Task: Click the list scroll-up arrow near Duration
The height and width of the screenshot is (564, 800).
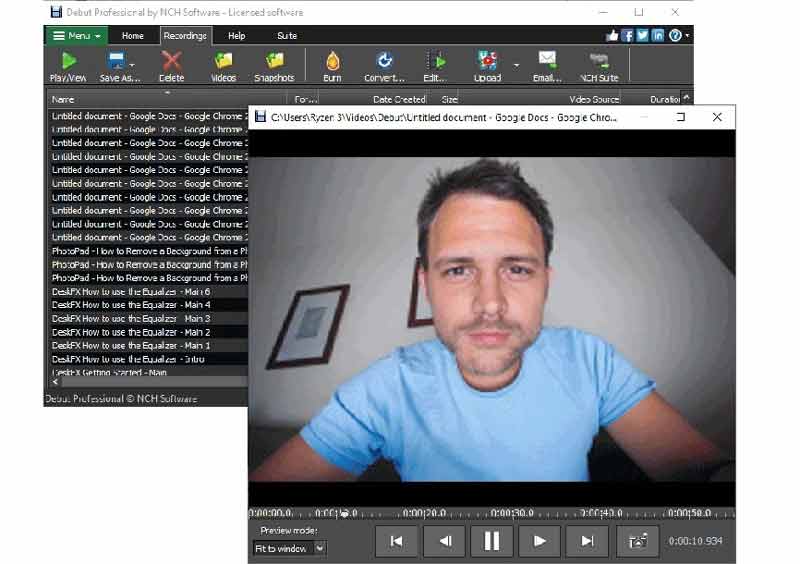Action: coord(686,97)
